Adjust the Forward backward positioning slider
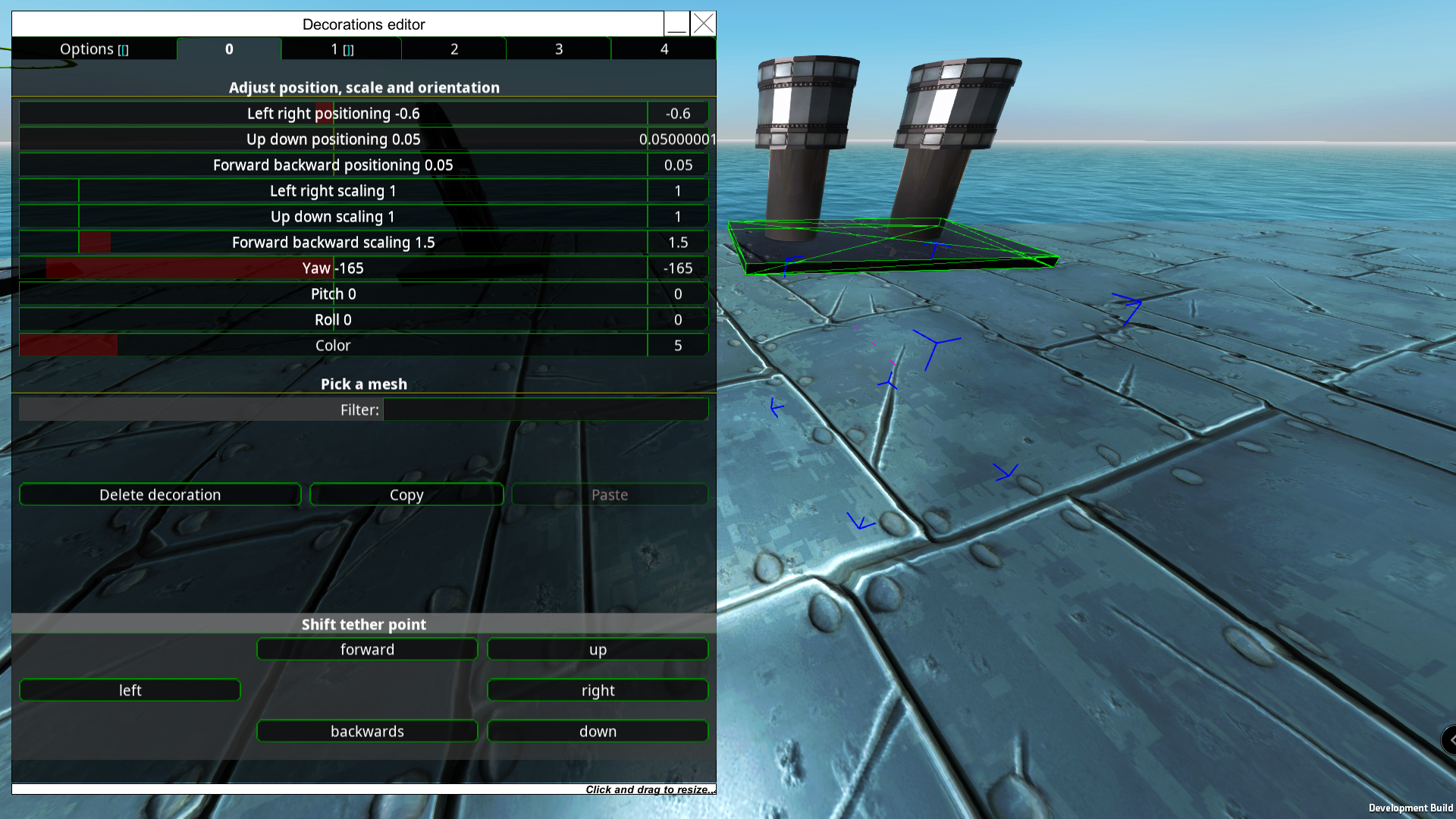The image size is (1456, 819). coord(333,165)
